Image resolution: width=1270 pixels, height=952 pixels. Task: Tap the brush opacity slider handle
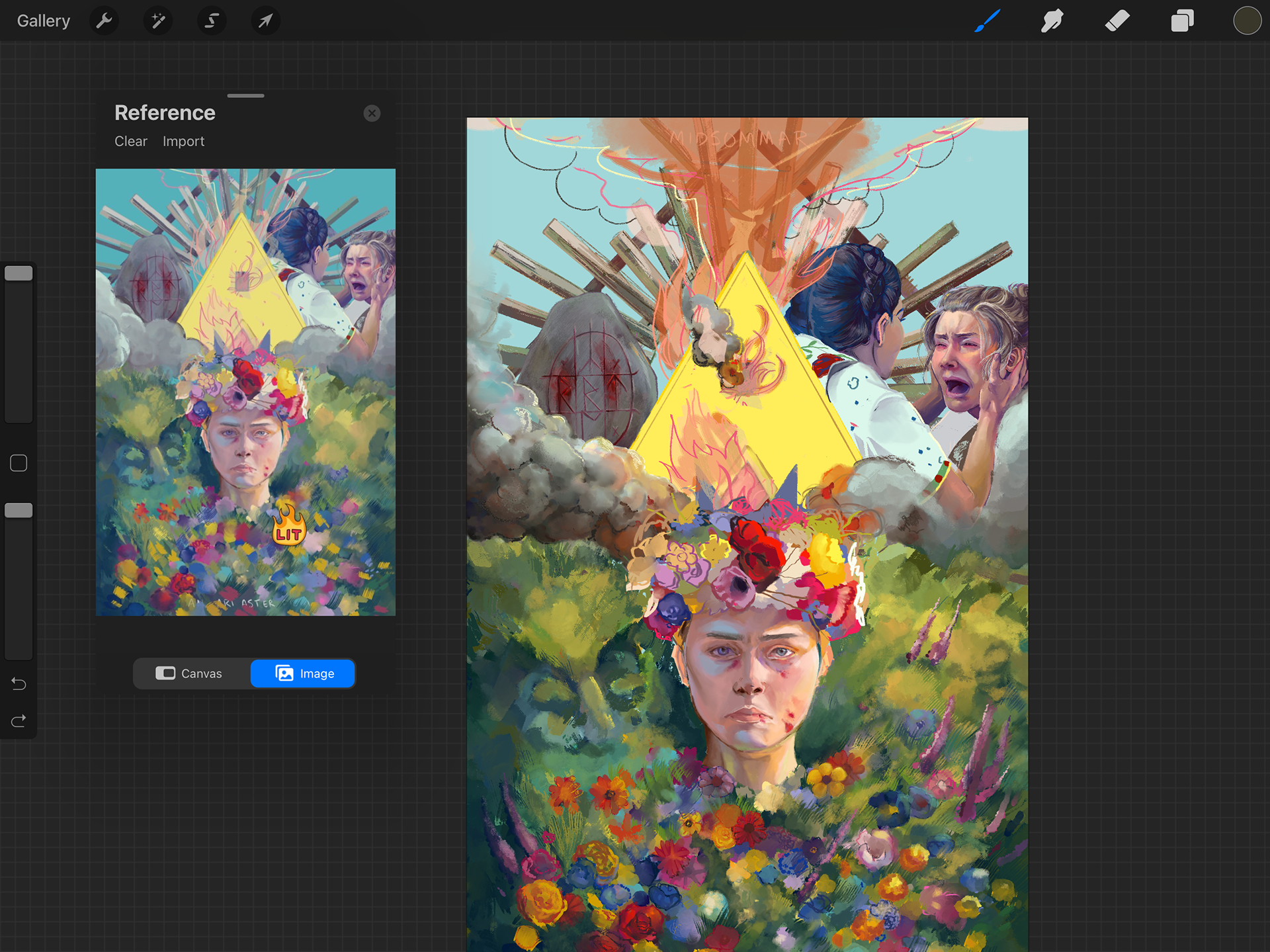[19, 510]
